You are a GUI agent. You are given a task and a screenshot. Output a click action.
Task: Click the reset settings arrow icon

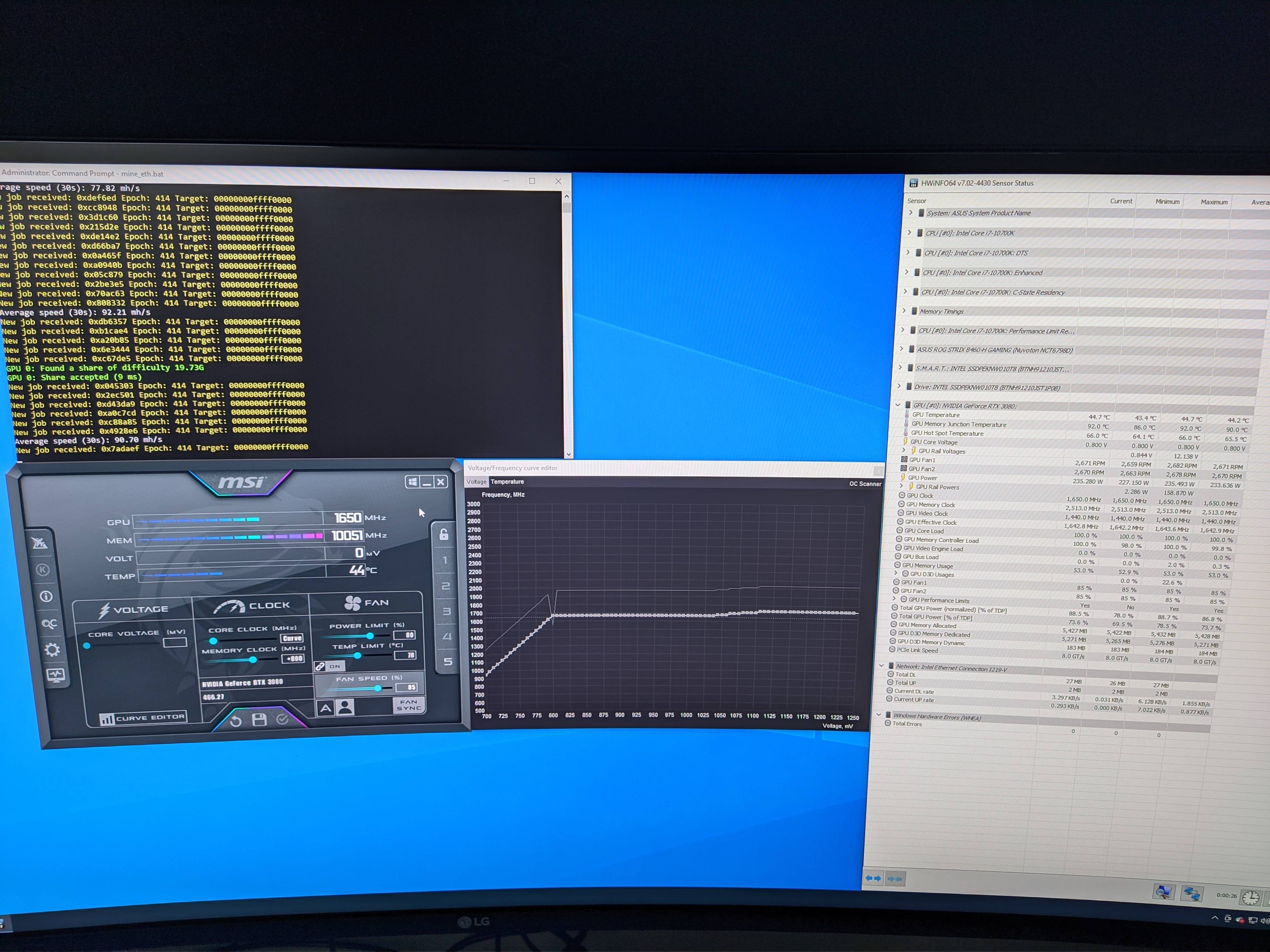coord(236,721)
